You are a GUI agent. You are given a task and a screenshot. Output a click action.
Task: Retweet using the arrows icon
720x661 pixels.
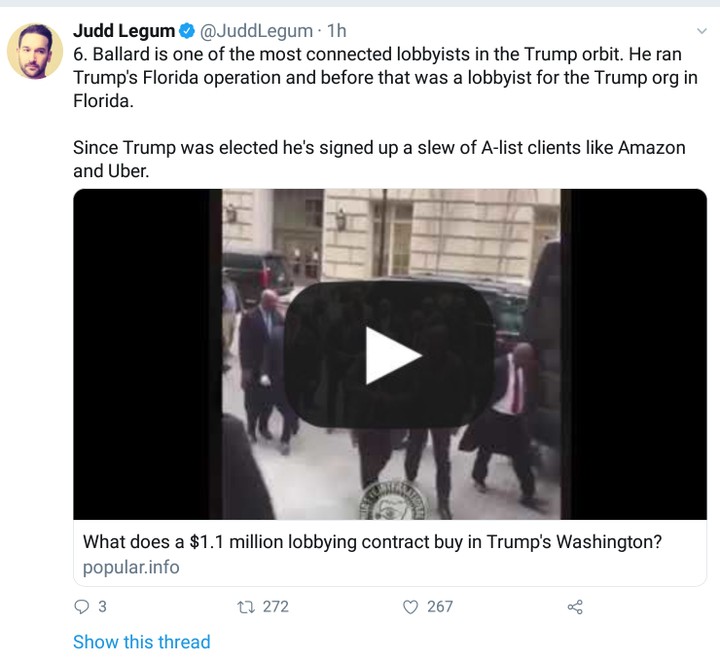[246, 607]
